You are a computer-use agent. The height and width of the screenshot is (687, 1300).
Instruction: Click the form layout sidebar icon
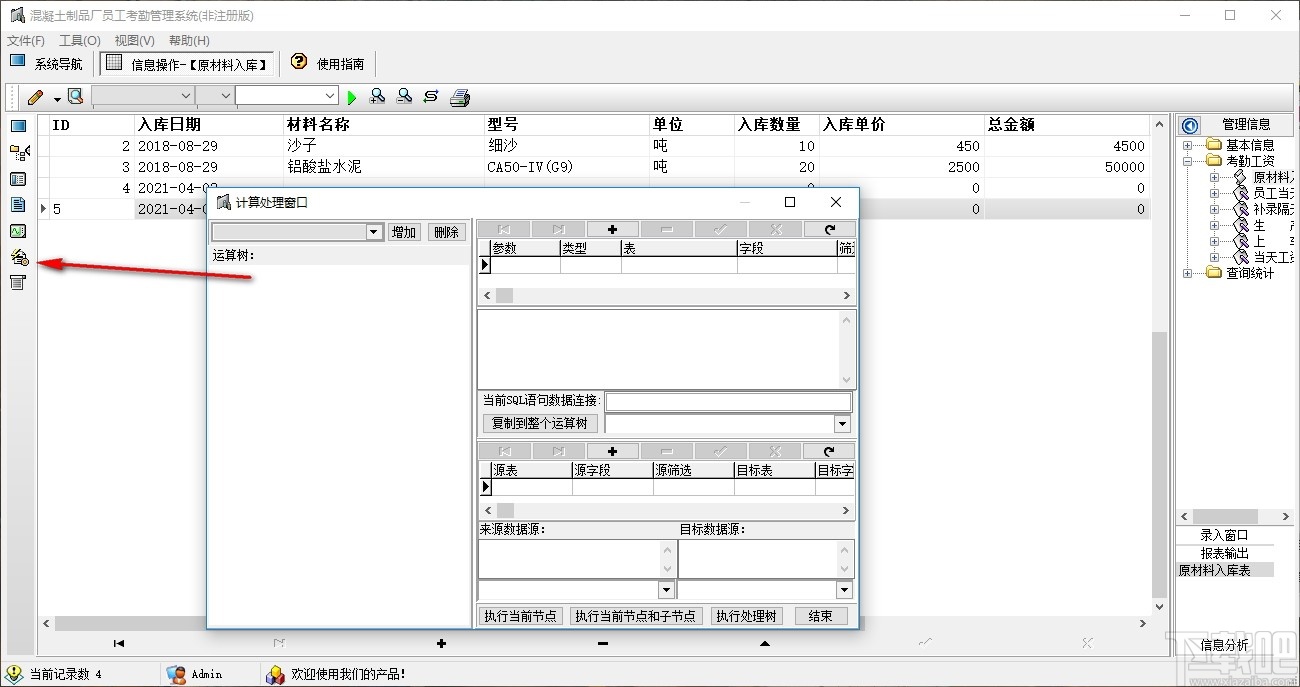[18, 179]
